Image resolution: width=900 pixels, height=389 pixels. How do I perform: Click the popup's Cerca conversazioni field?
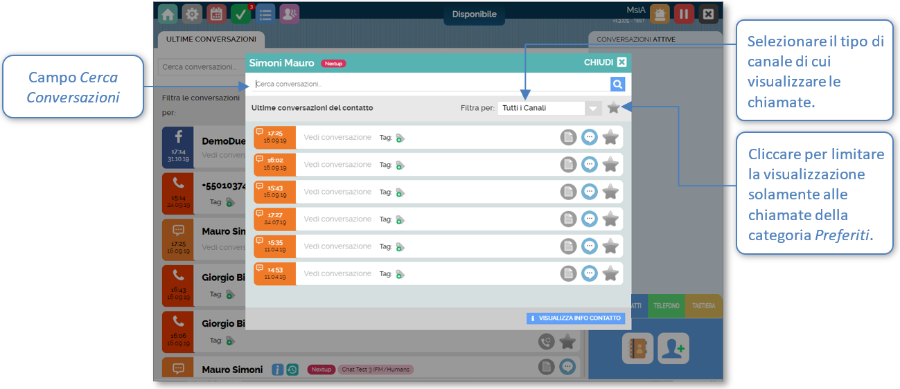(430, 84)
